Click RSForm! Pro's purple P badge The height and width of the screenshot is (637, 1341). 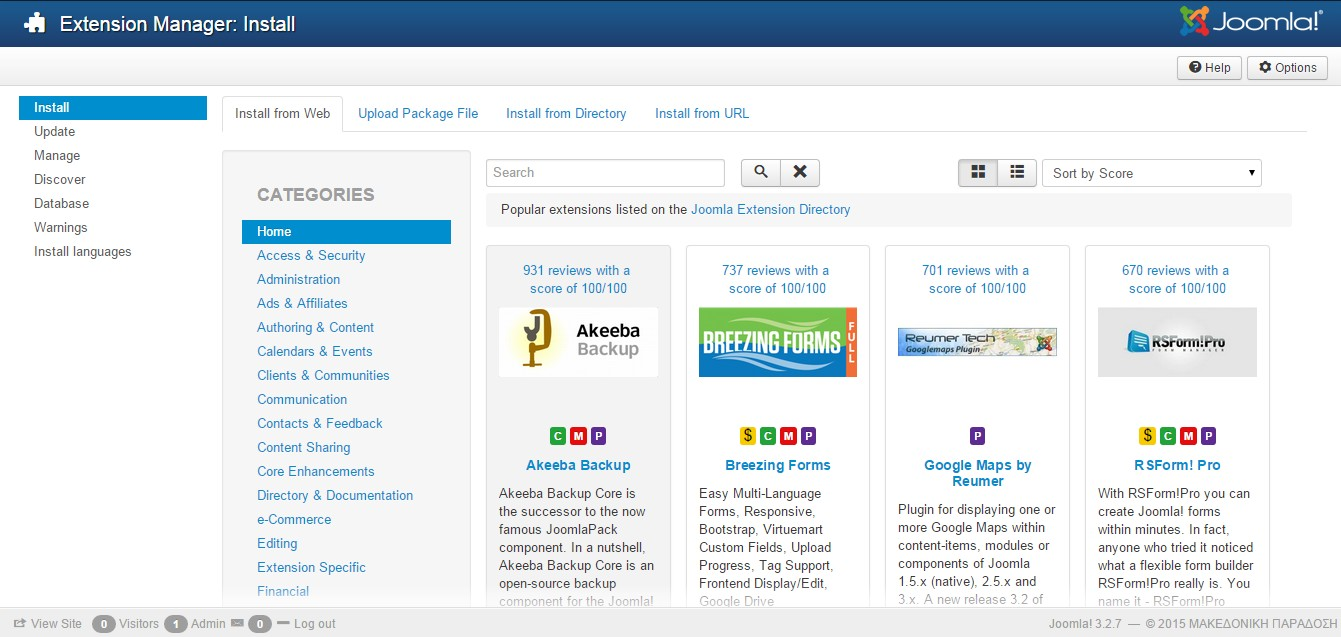click(x=1208, y=436)
